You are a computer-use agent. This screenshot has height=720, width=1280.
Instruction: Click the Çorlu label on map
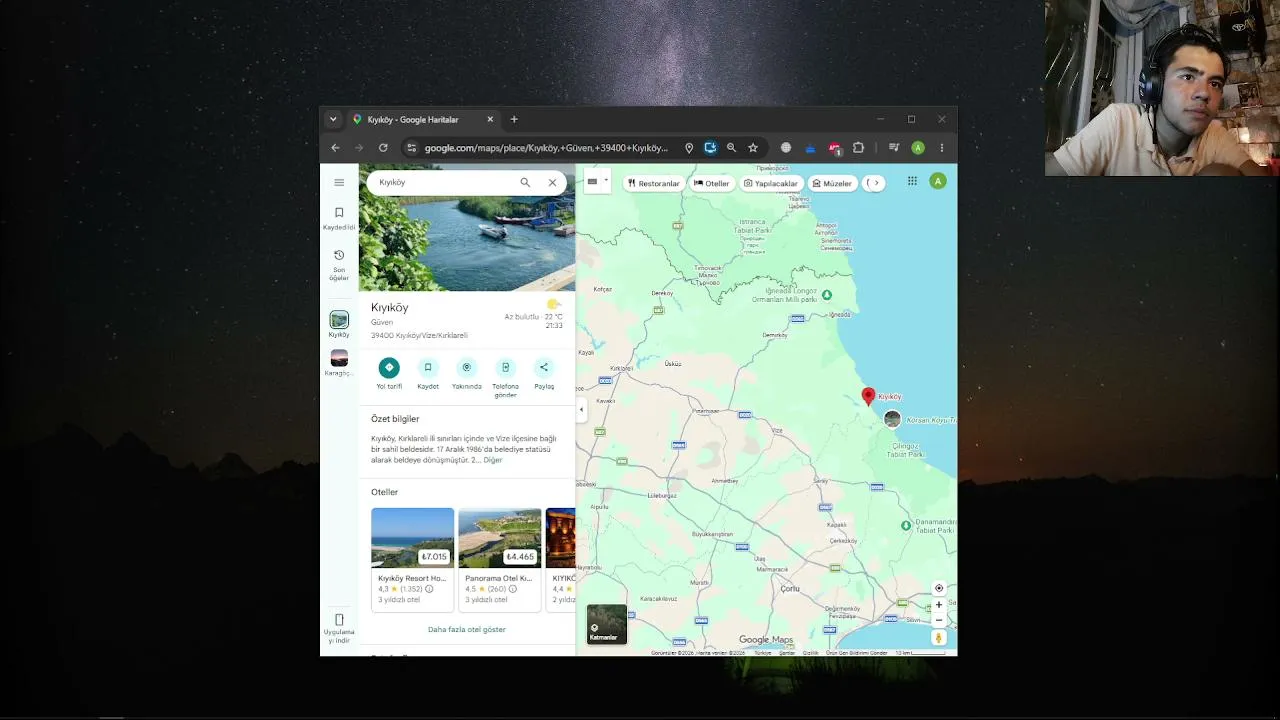click(x=790, y=589)
